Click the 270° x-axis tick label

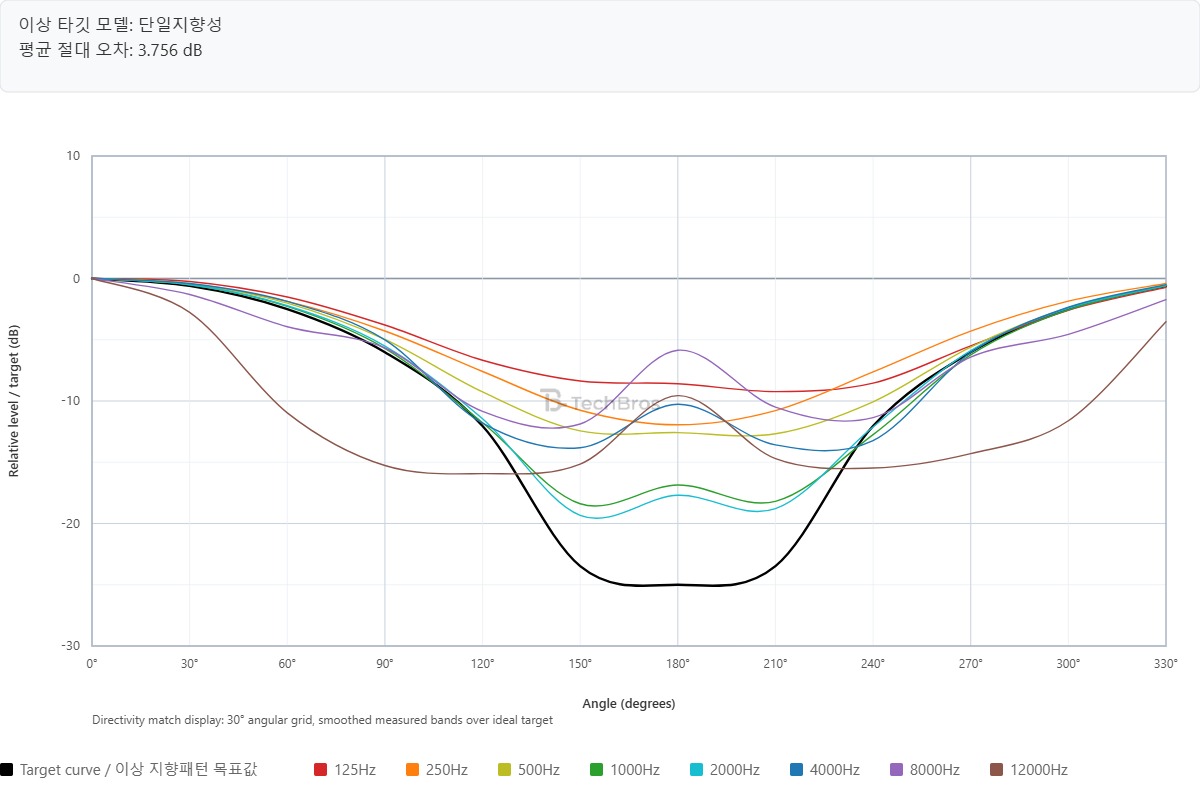(971, 663)
